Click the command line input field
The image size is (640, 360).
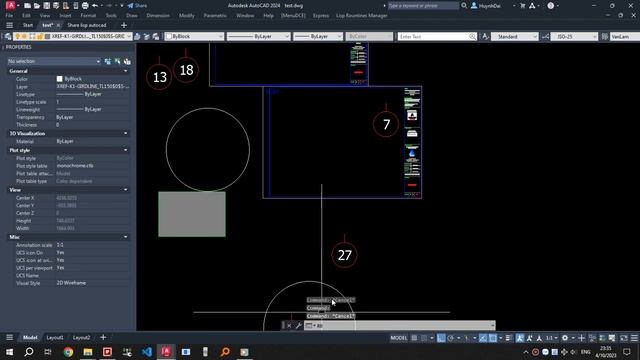tap(400, 325)
